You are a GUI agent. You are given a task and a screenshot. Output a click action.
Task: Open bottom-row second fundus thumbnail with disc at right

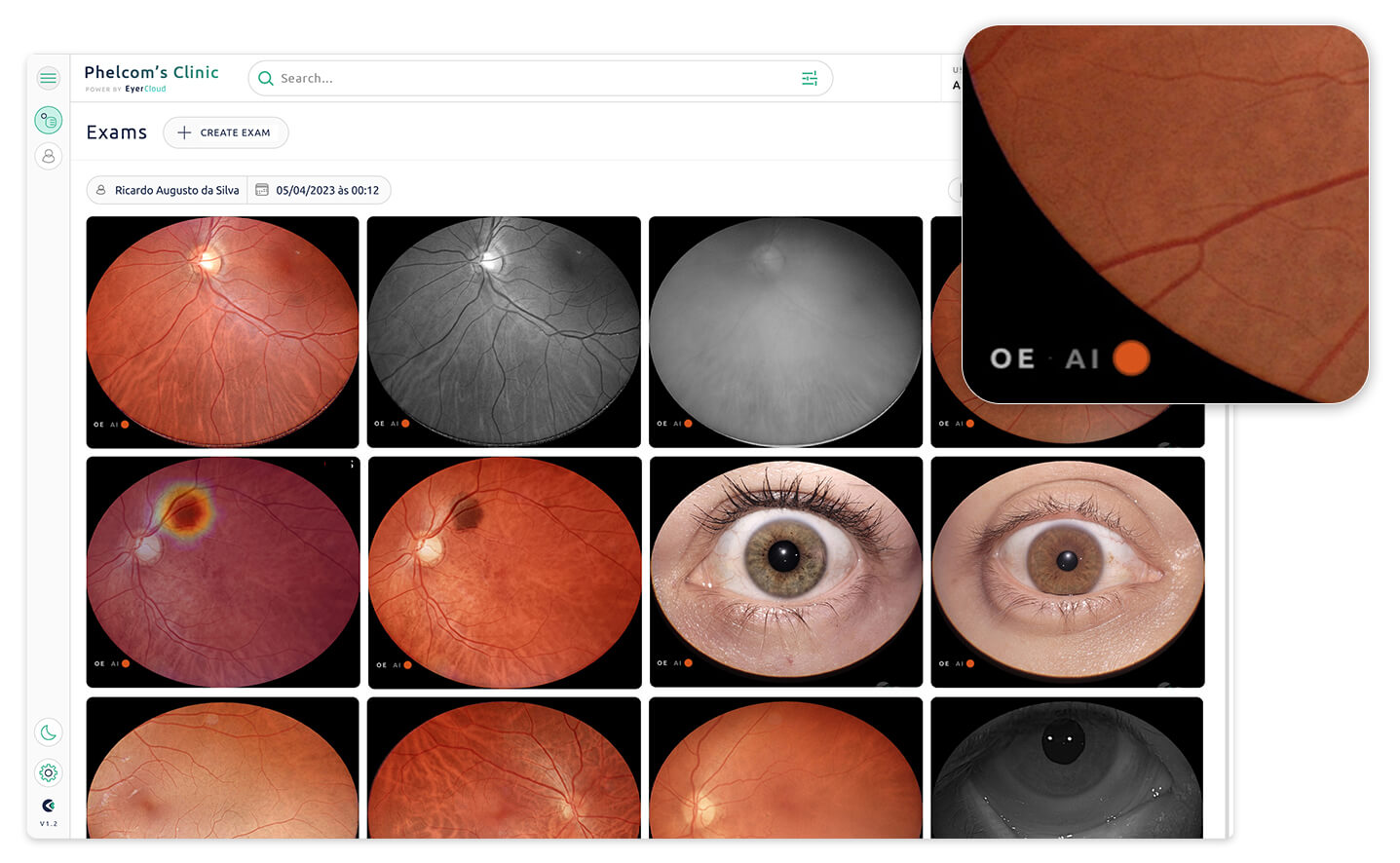pyautogui.click(x=504, y=768)
